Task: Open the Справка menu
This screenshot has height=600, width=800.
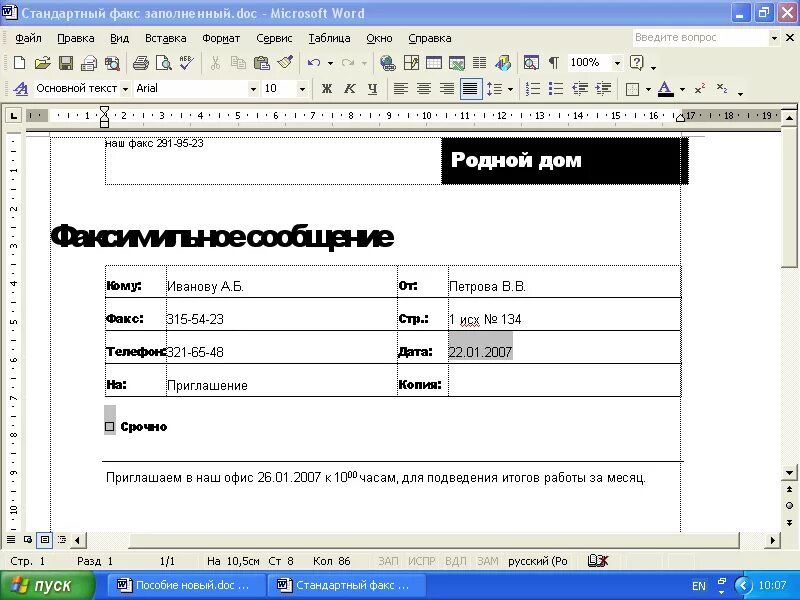Action: click(430, 38)
